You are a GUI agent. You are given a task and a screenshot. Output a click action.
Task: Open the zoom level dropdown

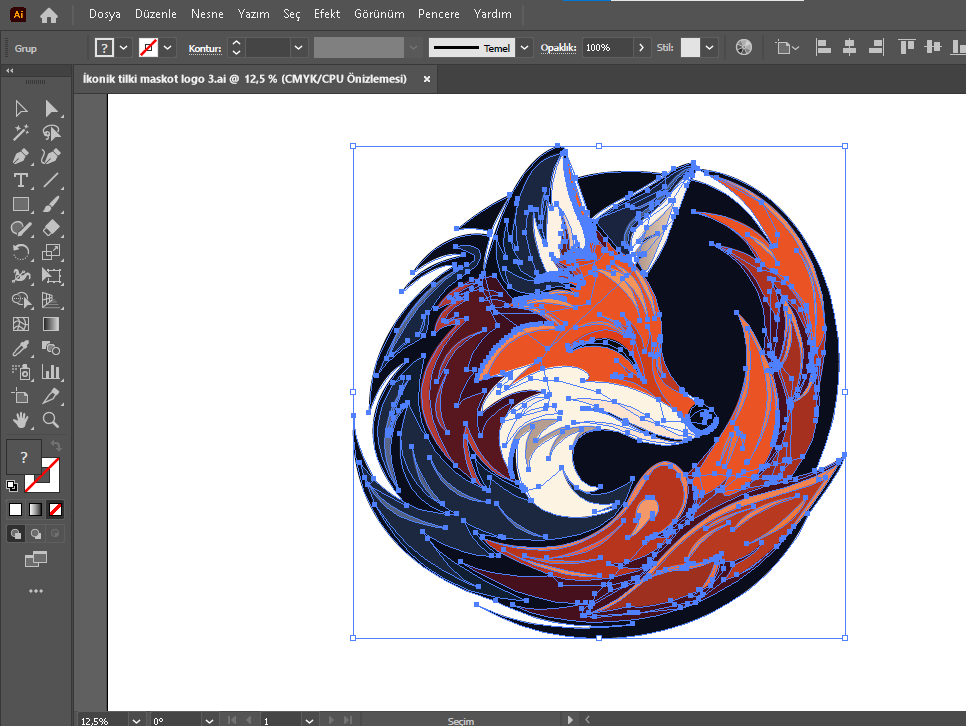(x=136, y=720)
